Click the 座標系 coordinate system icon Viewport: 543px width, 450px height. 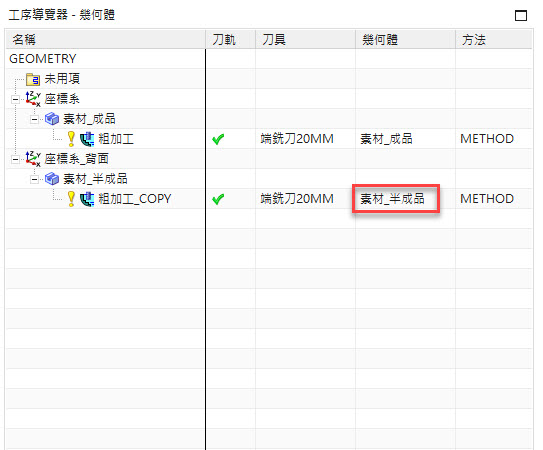(33, 99)
